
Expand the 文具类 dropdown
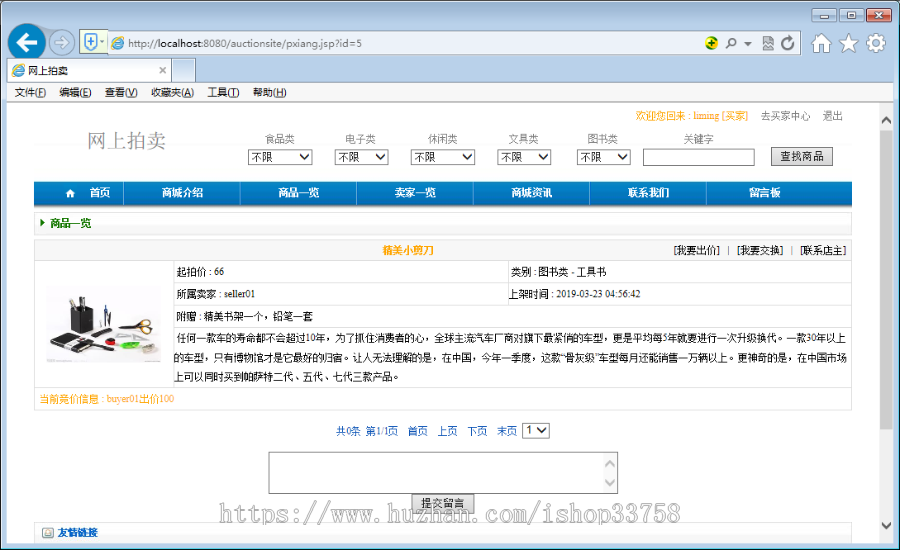point(524,157)
